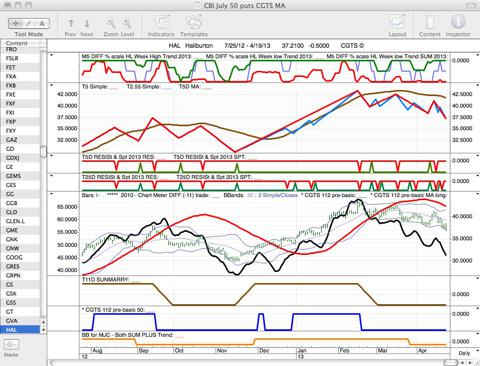Collapse the T5 Simple price panel triangle
This screenshot has width=480, height=366.
coord(52,86)
